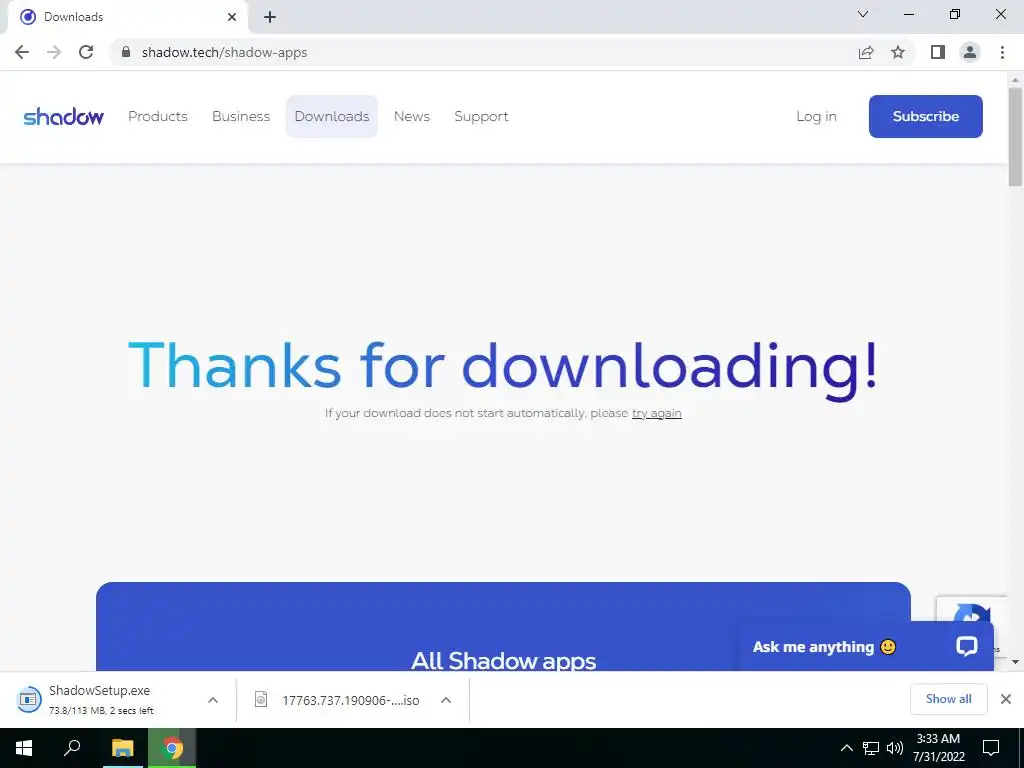Open the Products menu

point(158,116)
